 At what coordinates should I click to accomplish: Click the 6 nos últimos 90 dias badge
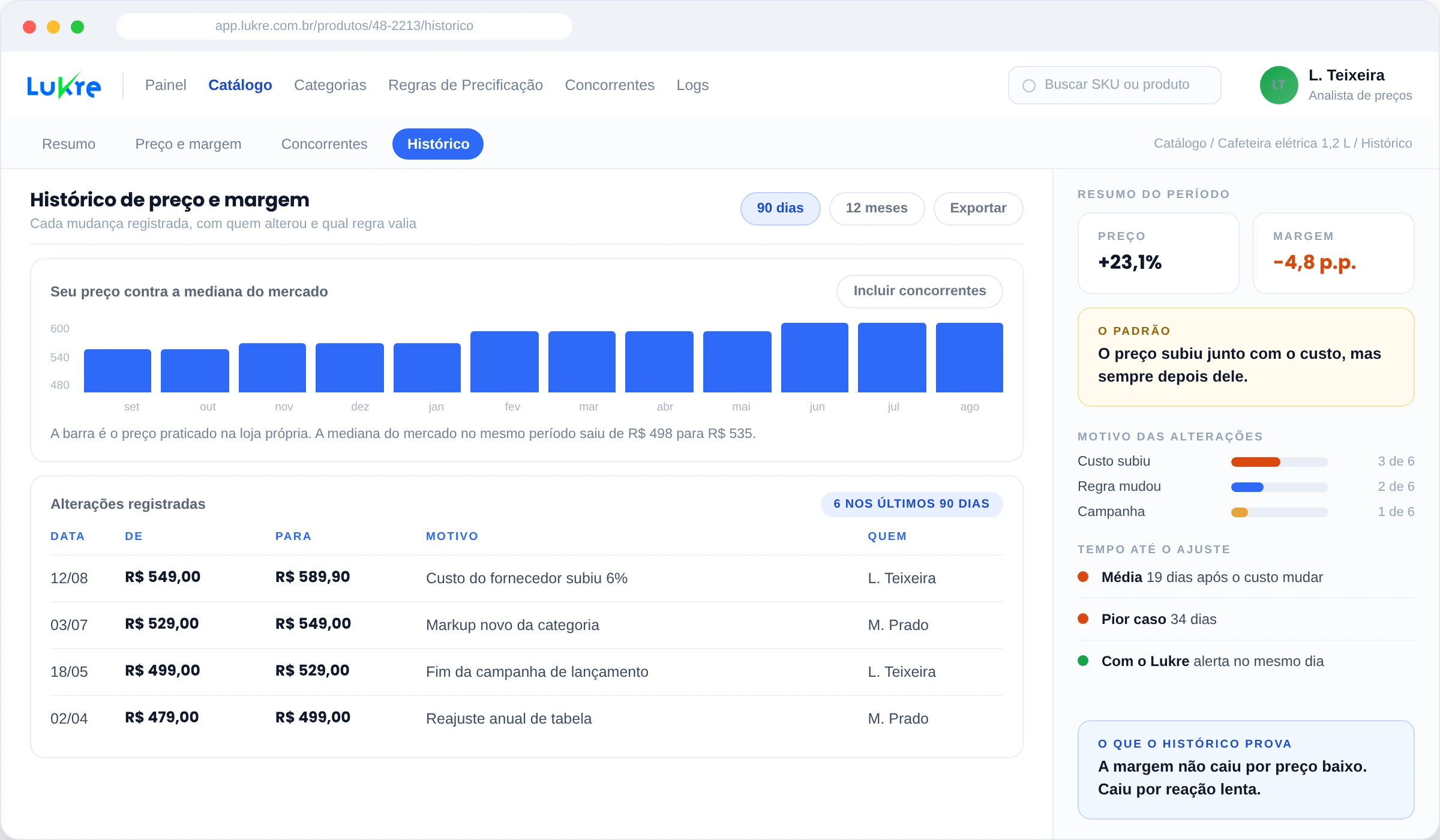click(x=911, y=504)
